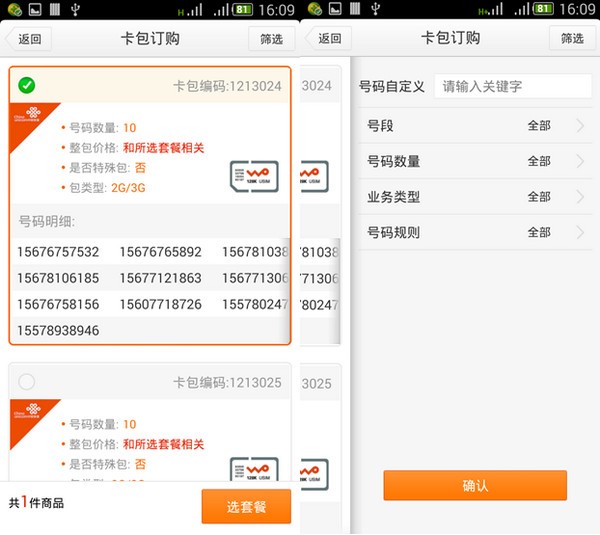Tap left status bar barcode icon
The height and width of the screenshot is (535, 600).
tap(55, 9)
